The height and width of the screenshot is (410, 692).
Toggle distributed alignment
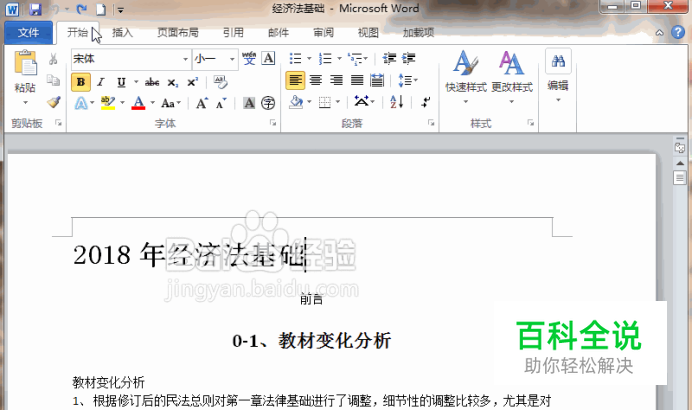click(x=377, y=80)
